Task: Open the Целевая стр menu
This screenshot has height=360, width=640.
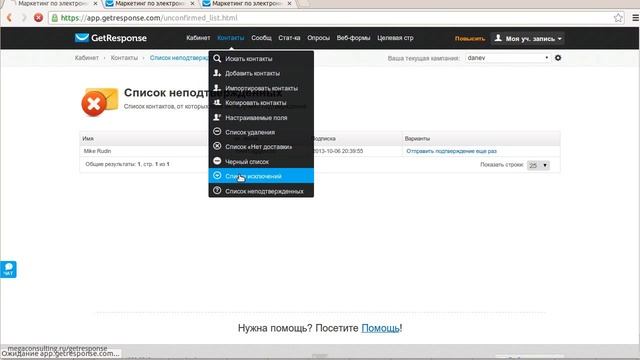Action: 395,38
